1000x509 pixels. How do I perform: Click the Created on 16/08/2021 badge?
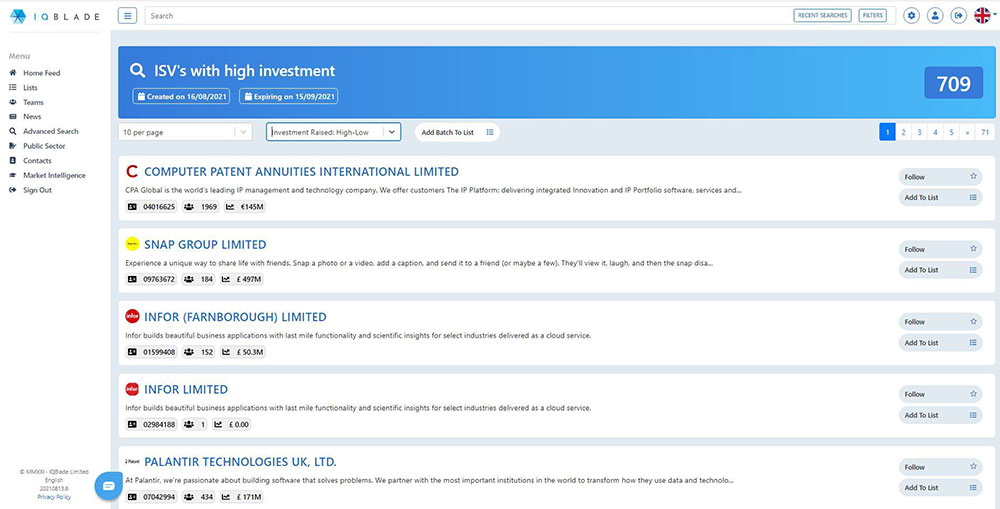point(181,96)
